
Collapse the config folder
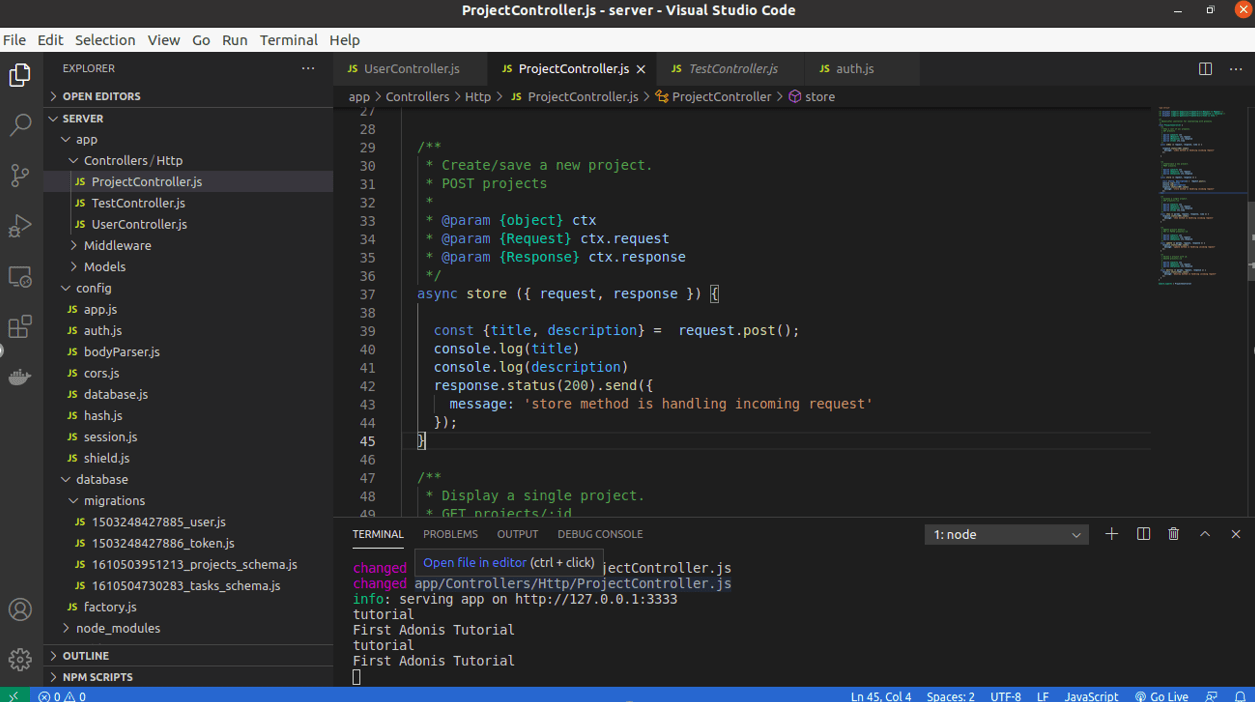188,288
